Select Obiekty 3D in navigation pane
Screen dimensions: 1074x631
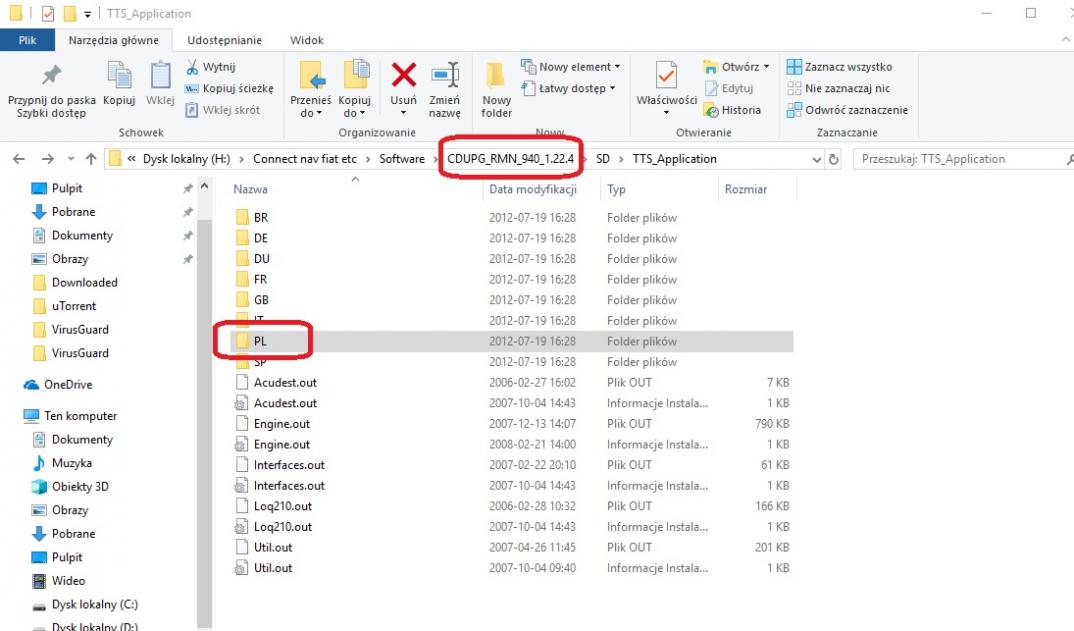(x=79, y=486)
